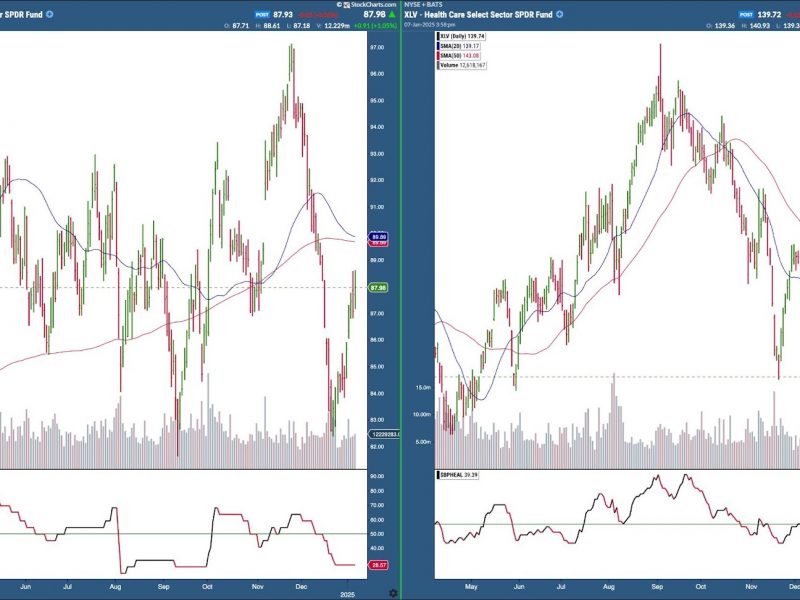Click the post-market price 139.72
Viewport: 800px width, 600px height.
point(769,15)
